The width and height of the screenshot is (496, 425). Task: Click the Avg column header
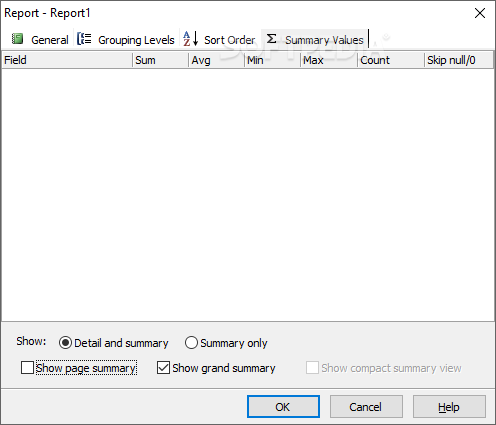pos(216,60)
